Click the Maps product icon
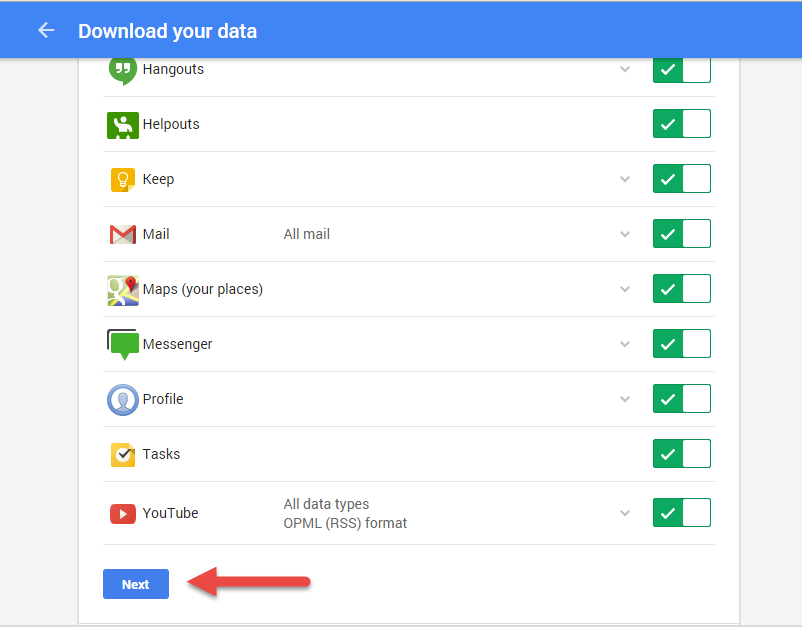Image resolution: width=802 pixels, height=627 pixels. click(122, 290)
